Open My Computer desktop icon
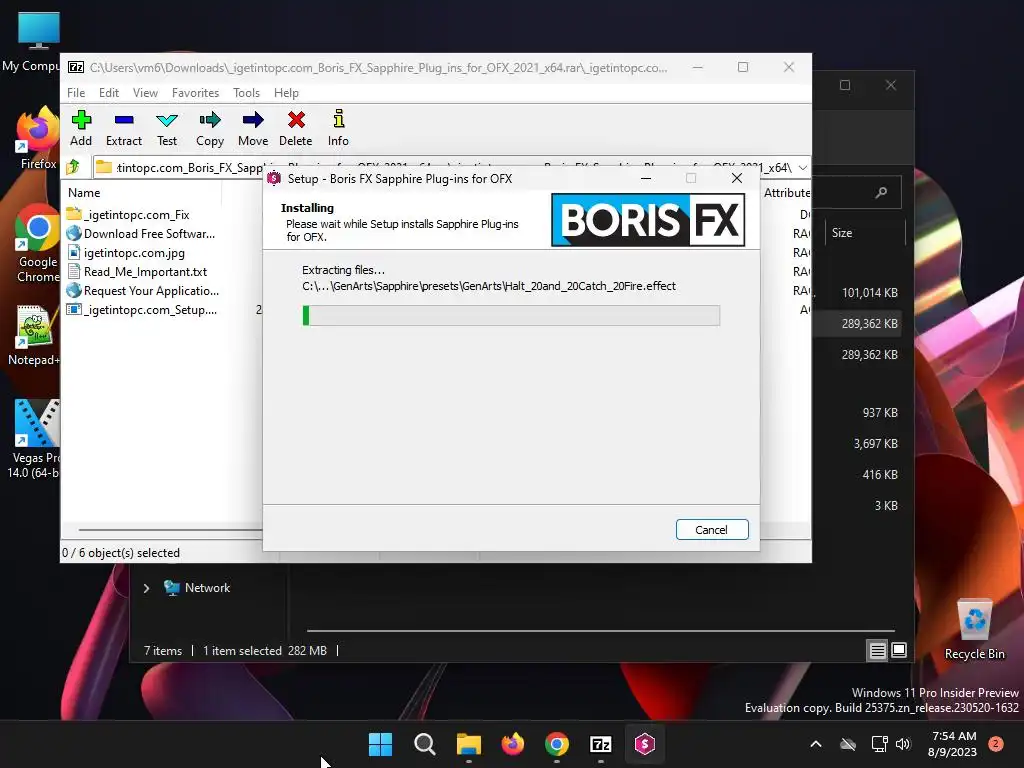This screenshot has height=768, width=1024. (31, 42)
